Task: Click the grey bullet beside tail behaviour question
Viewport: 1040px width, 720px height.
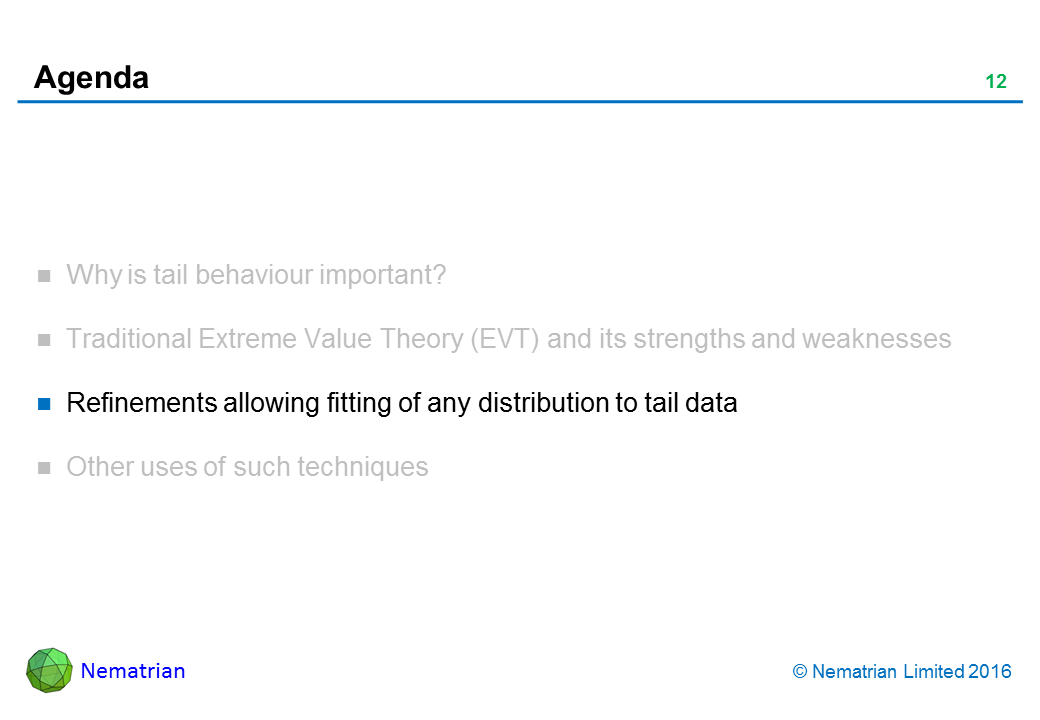Action: (44, 276)
